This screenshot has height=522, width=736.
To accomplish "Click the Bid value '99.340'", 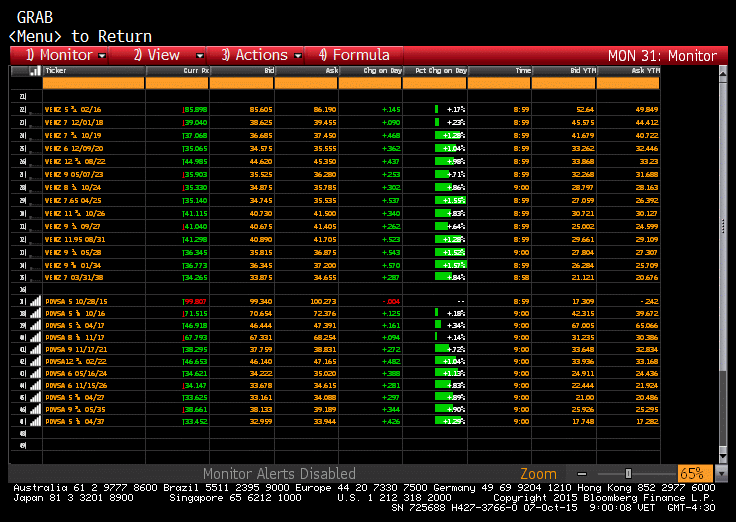I will [x=261, y=301].
